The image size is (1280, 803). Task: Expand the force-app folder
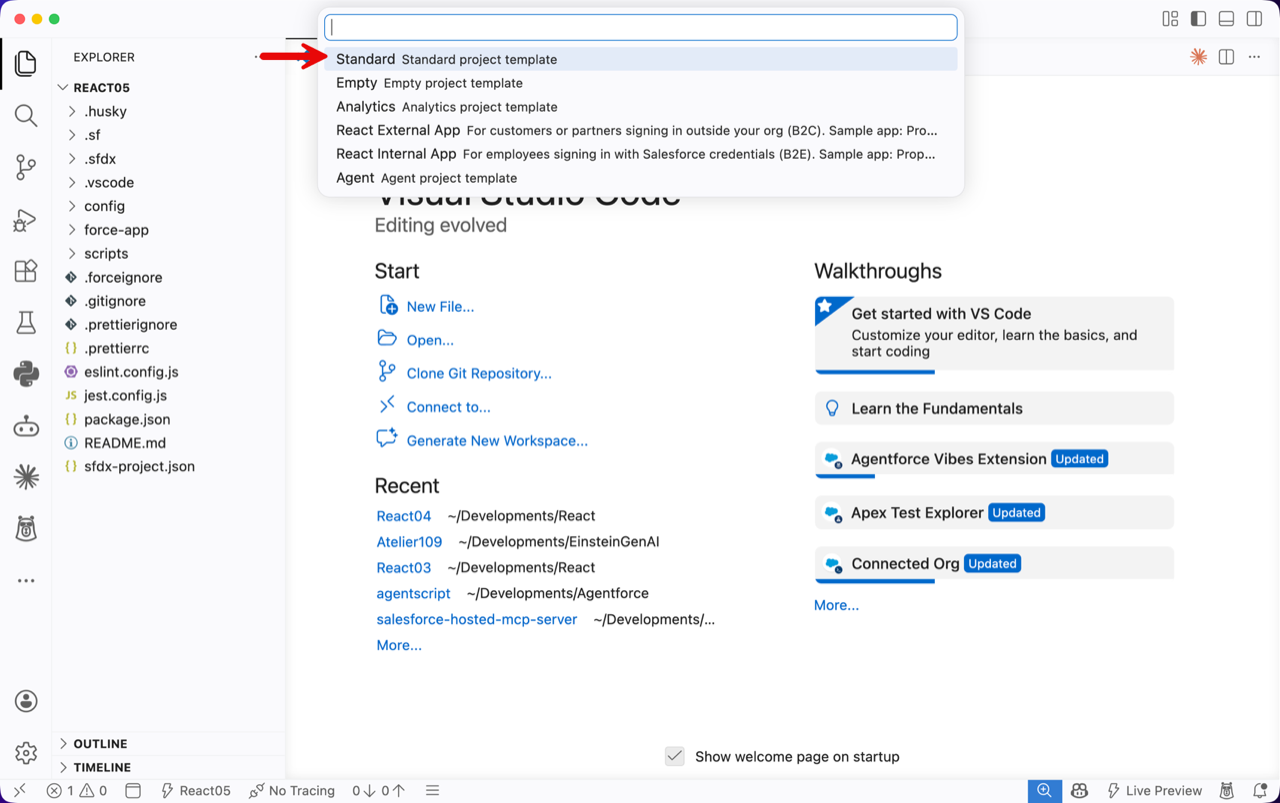coord(116,230)
